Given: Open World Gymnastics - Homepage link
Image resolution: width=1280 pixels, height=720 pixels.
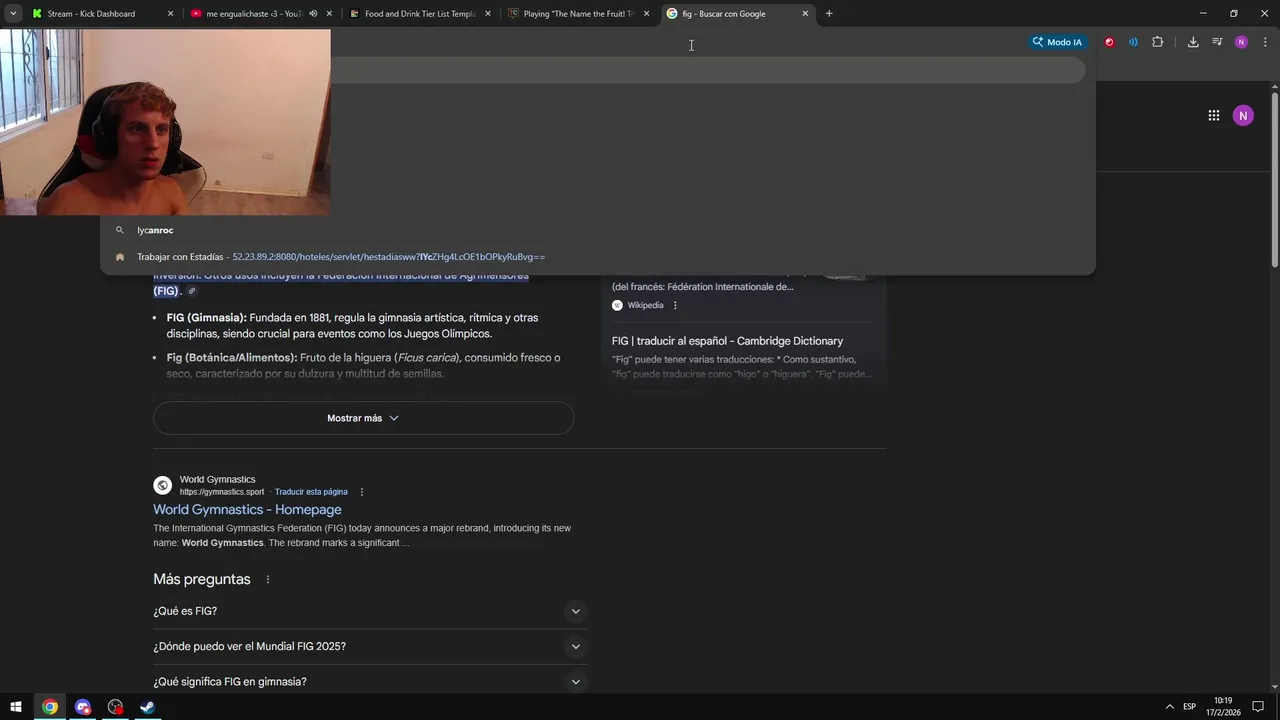Looking at the screenshot, I should point(247,509).
